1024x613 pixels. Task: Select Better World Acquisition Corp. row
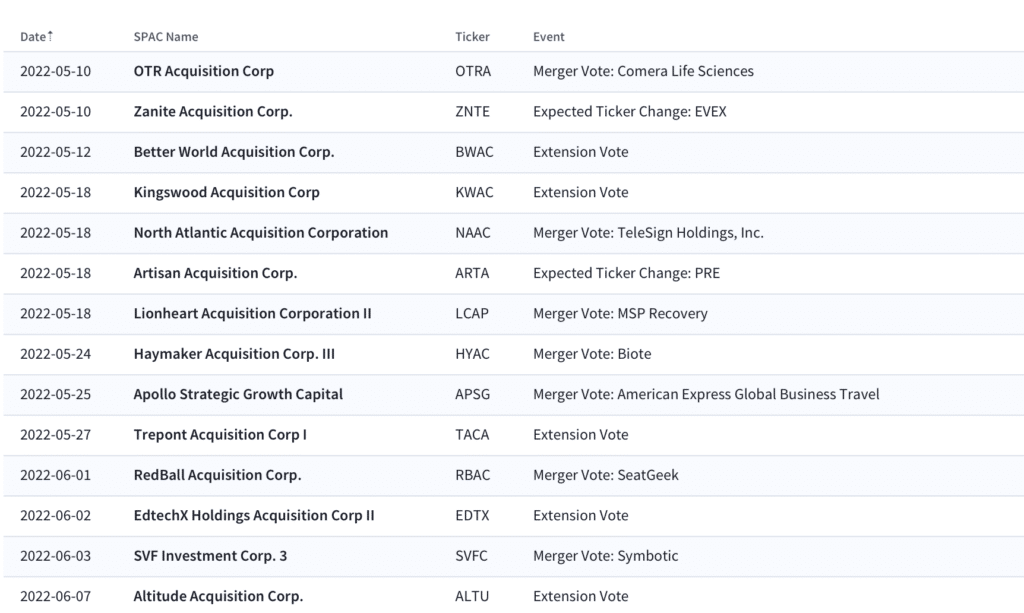click(233, 152)
